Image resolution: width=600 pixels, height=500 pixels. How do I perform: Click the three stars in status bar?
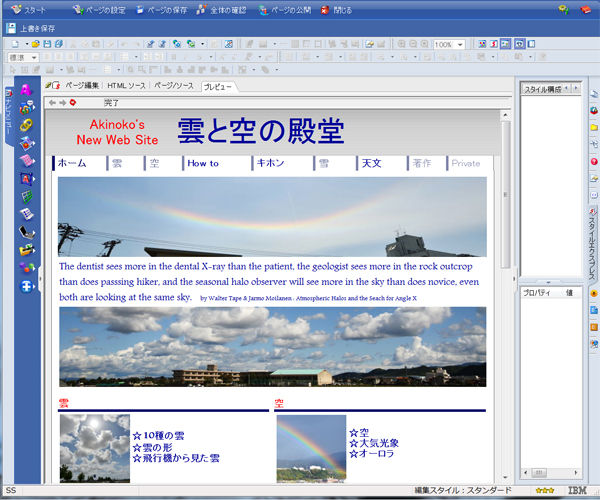[545, 490]
